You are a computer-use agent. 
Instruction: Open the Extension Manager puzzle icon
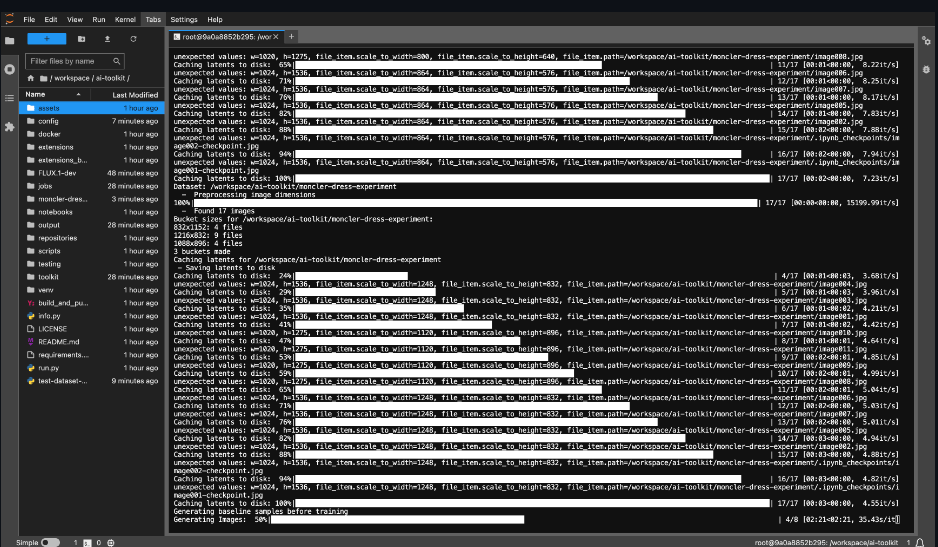tap(10, 126)
